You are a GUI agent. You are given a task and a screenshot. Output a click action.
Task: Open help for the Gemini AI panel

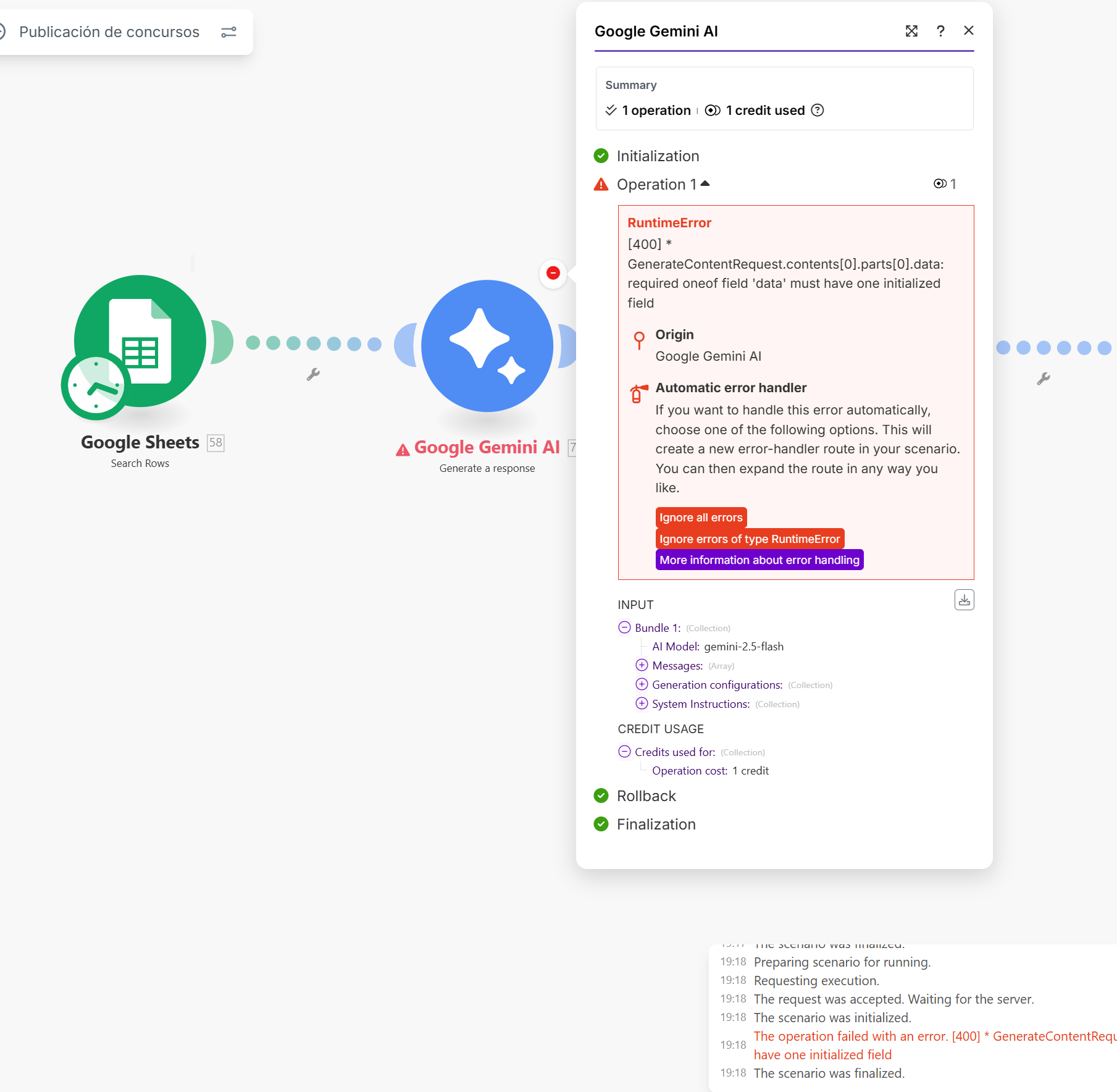[x=940, y=31]
